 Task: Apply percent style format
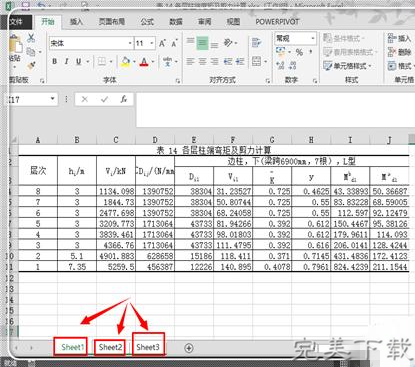tap(299, 52)
